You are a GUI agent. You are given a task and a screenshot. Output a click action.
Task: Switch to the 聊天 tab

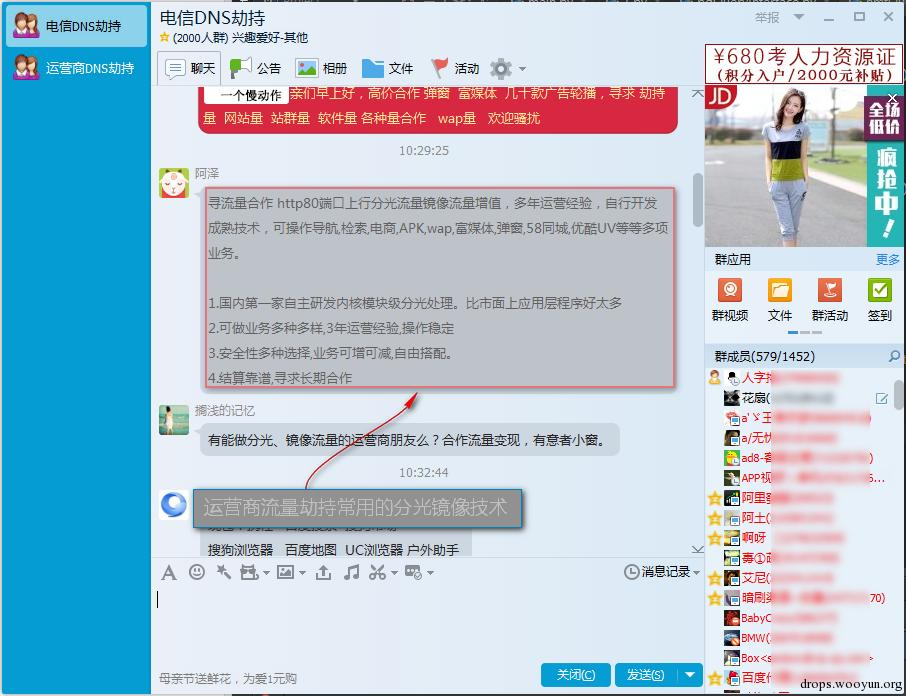[x=190, y=68]
